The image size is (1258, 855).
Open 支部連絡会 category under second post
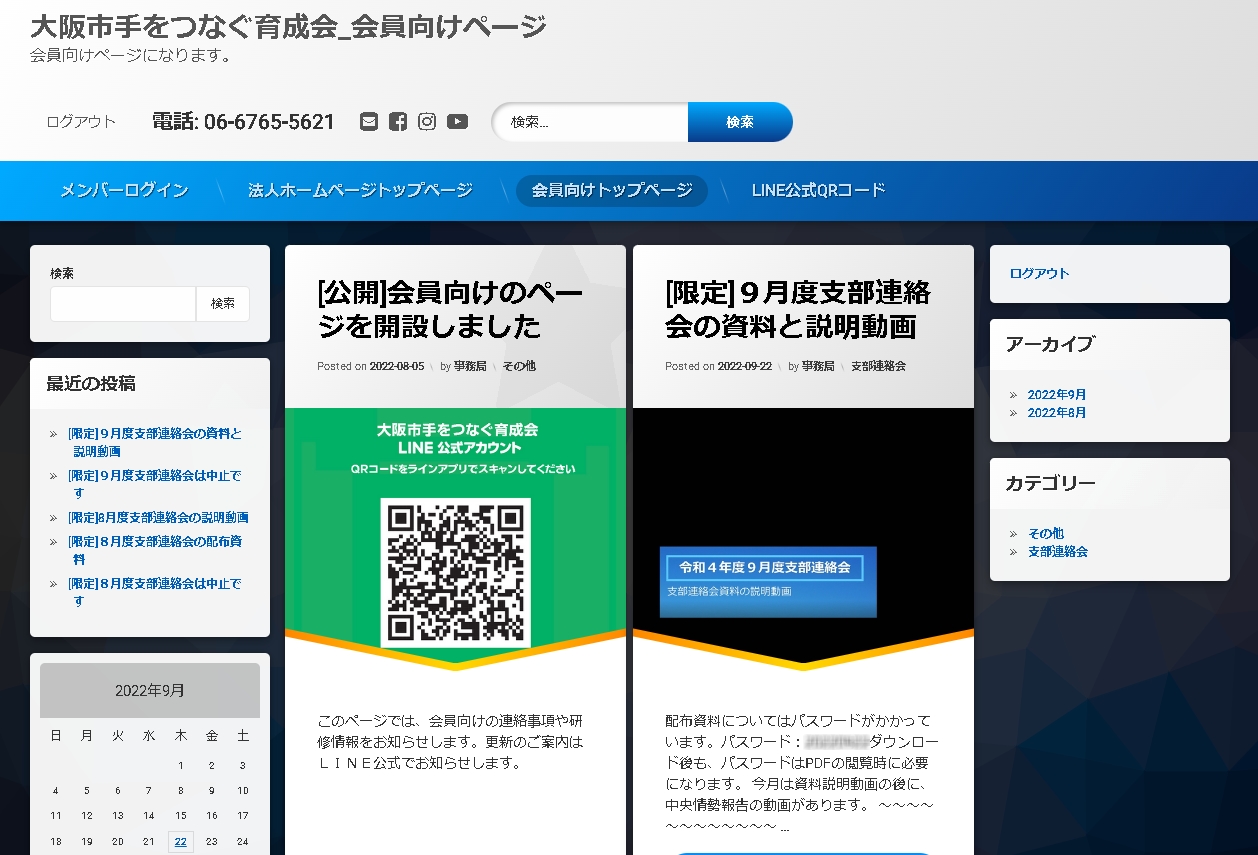[x=878, y=366]
